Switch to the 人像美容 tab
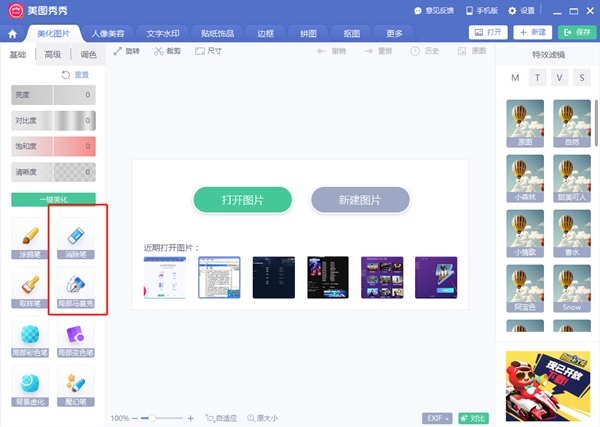The width and height of the screenshot is (600, 427). 108,34
